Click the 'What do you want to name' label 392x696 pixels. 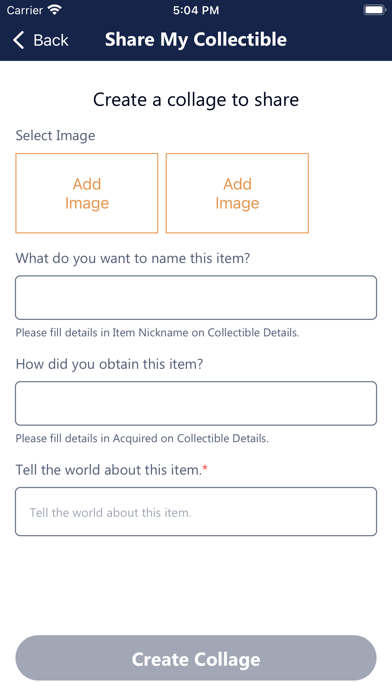(x=133, y=258)
